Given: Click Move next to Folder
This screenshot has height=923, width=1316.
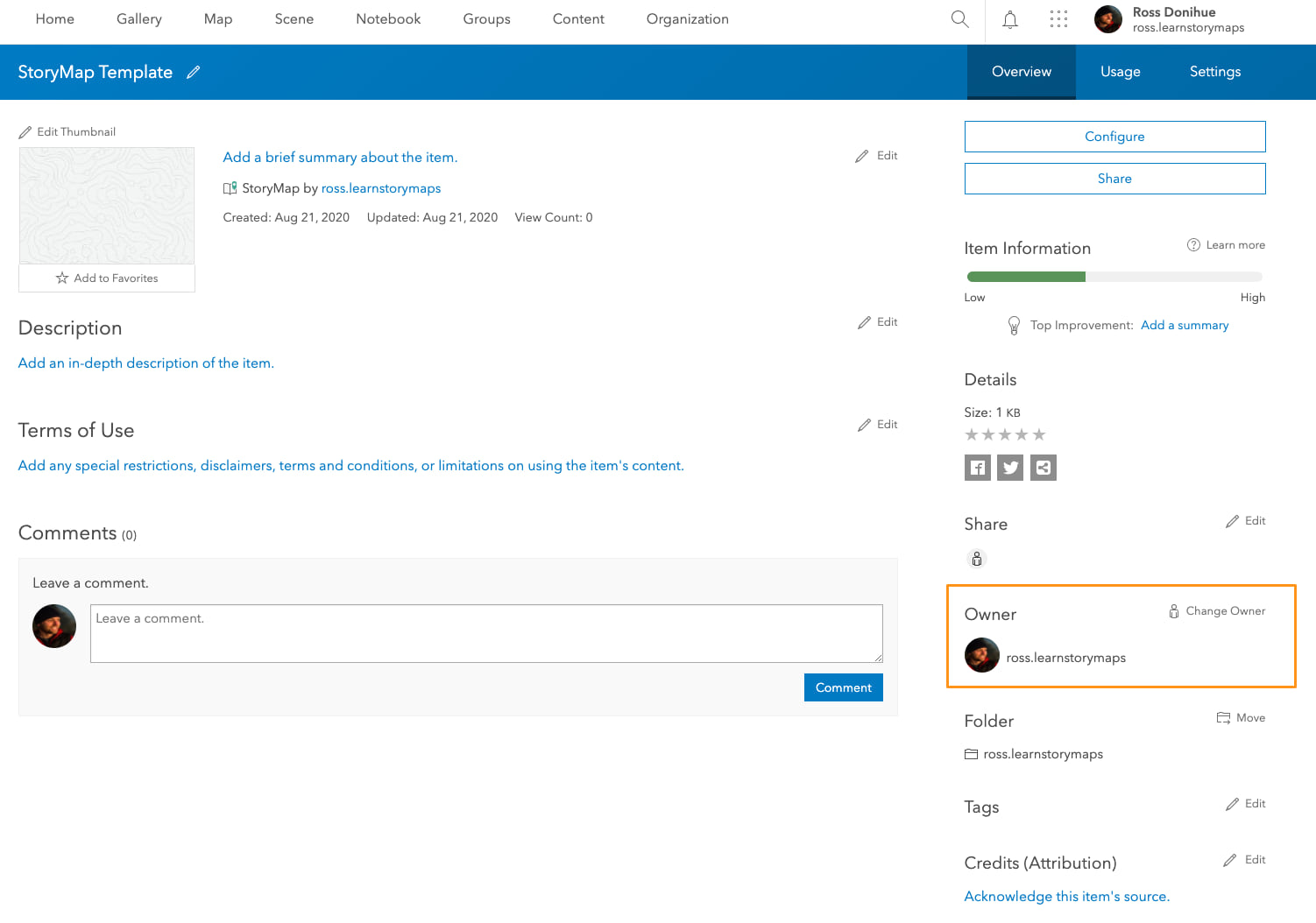Looking at the screenshot, I should click(x=1241, y=718).
